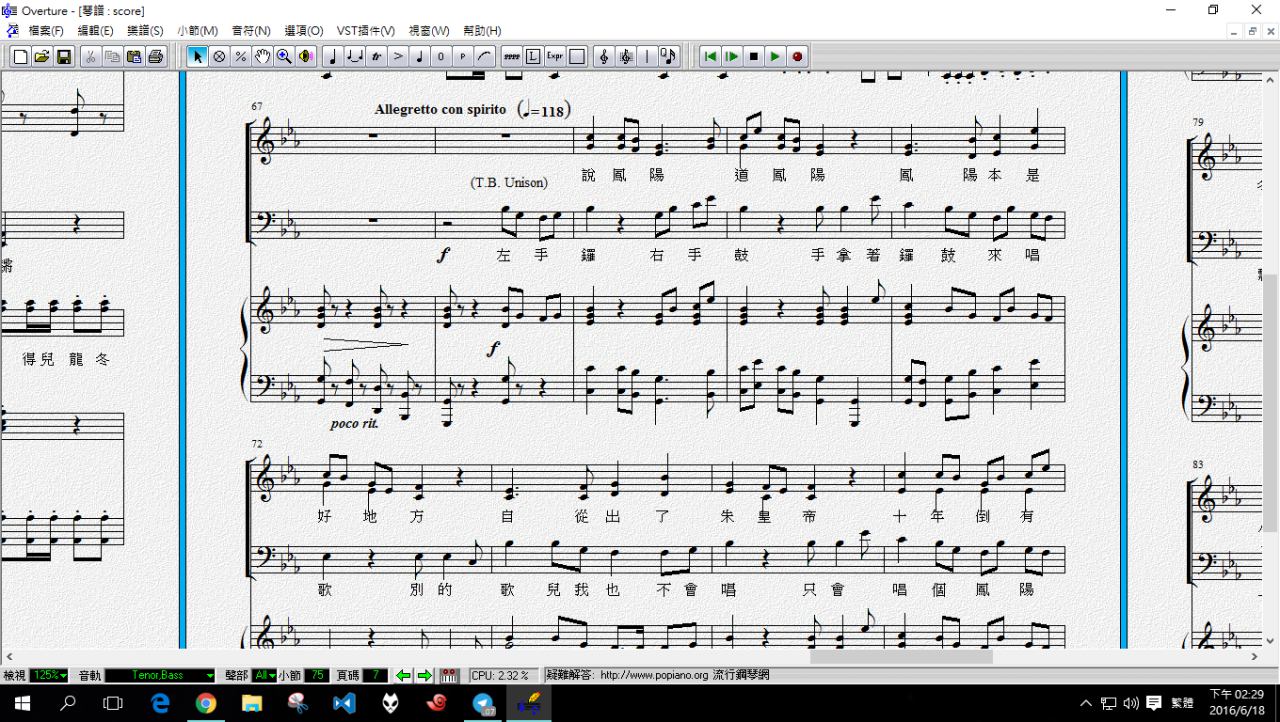
Task: Stop playback with the black square button
Action: point(754,57)
